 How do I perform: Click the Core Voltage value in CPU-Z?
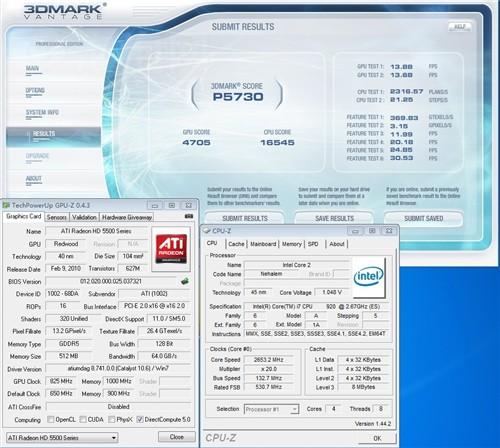click(332, 292)
